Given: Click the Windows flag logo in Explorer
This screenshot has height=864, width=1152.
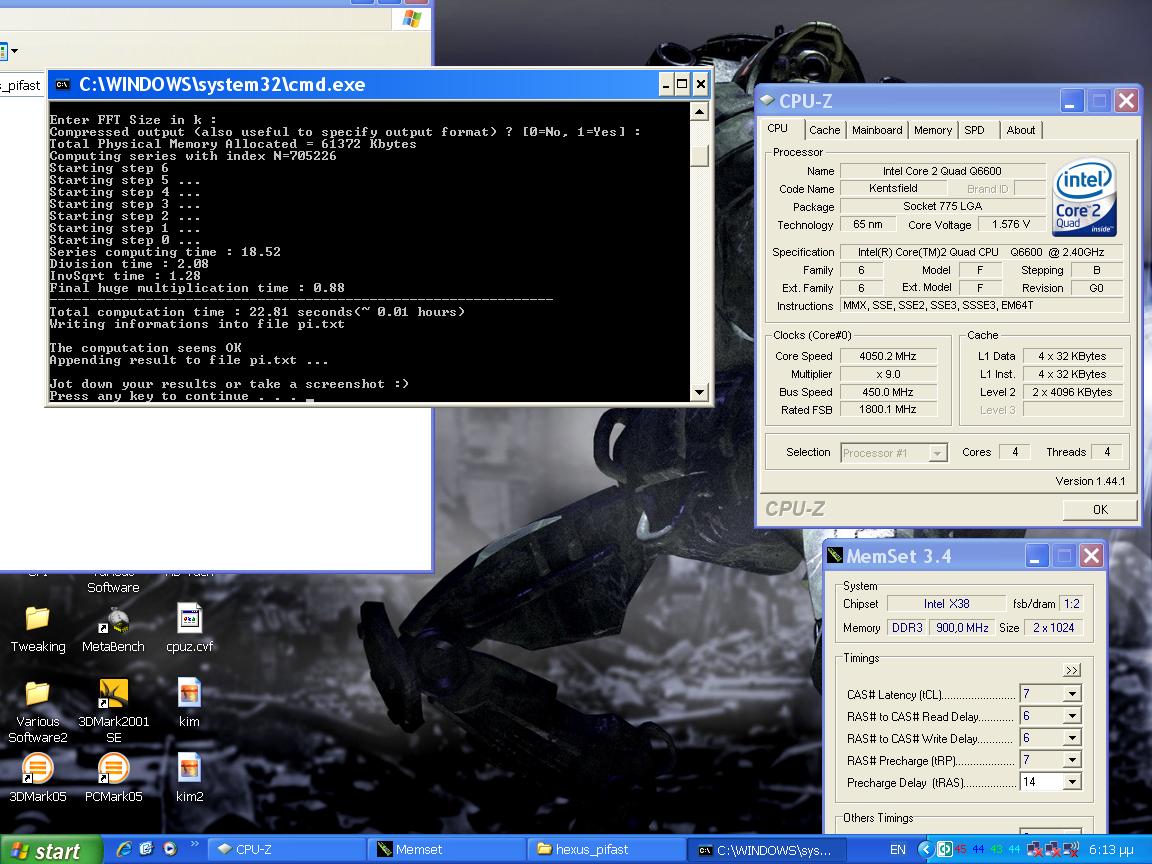Looking at the screenshot, I should pos(412,18).
